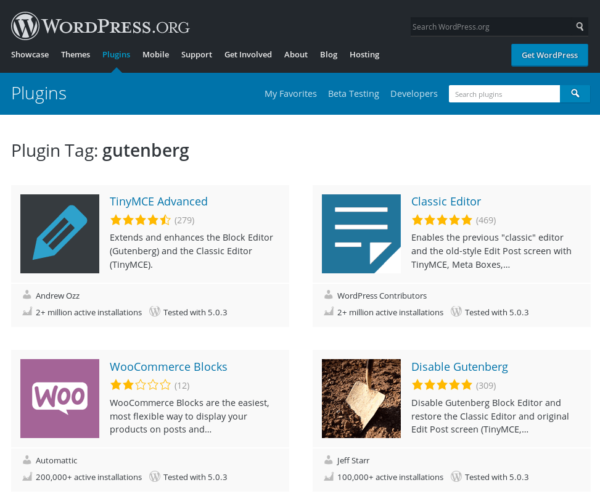Focus the Search WordPress.org field
The image size is (600, 501).
(x=492, y=27)
